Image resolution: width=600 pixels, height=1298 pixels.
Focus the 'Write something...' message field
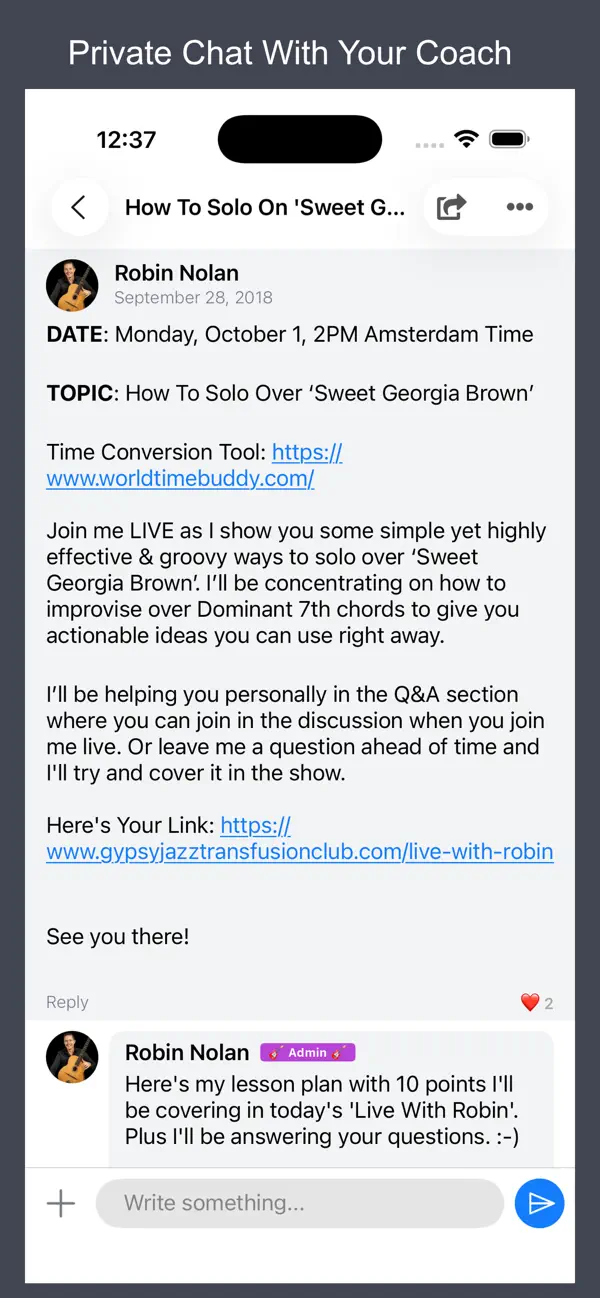point(300,1203)
